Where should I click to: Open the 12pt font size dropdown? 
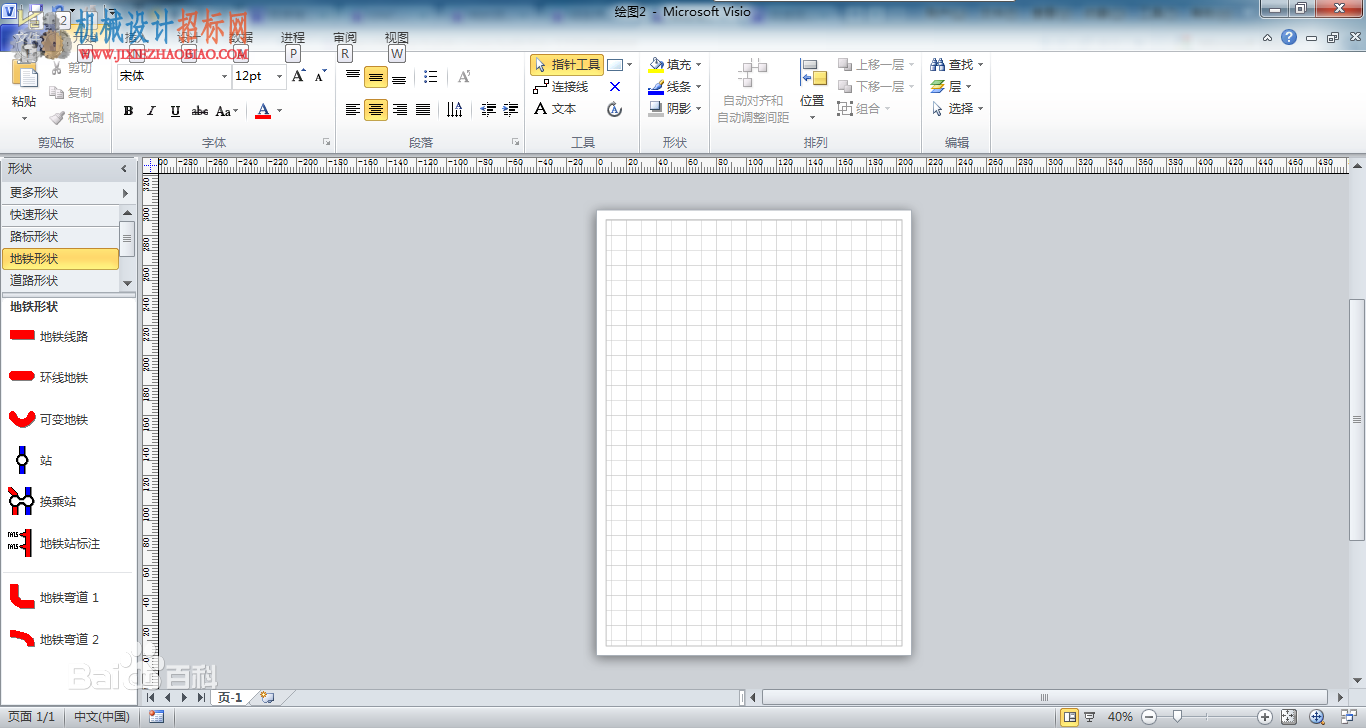[x=279, y=76]
